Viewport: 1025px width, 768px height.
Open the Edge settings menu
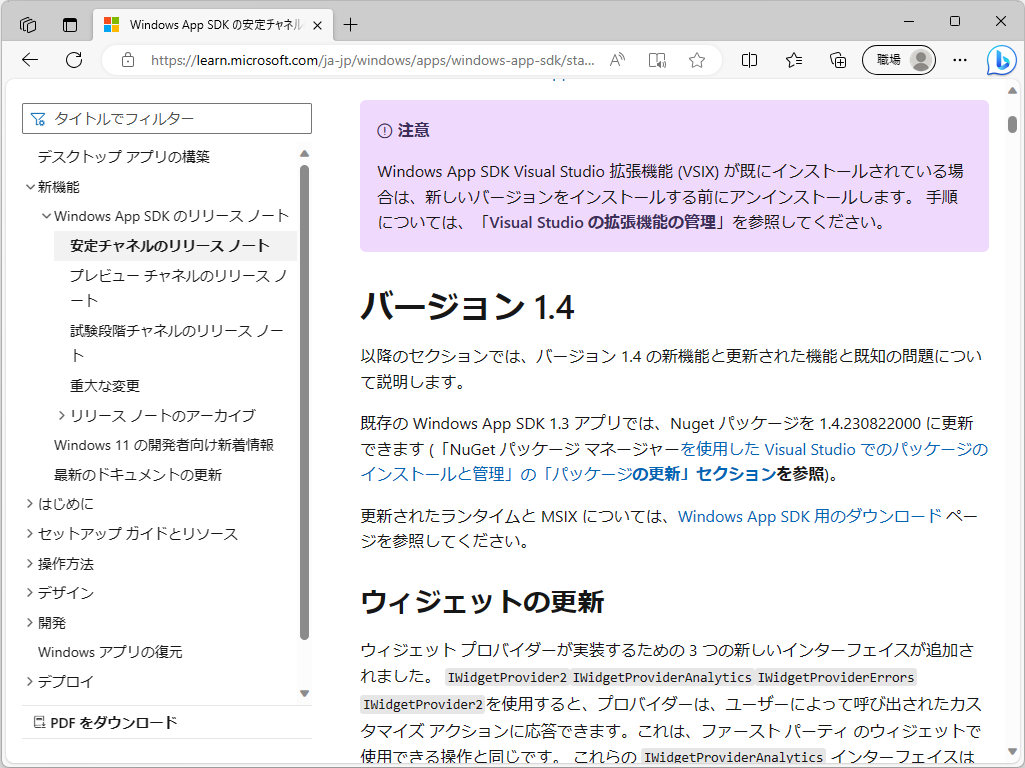[x=959, y=60]
